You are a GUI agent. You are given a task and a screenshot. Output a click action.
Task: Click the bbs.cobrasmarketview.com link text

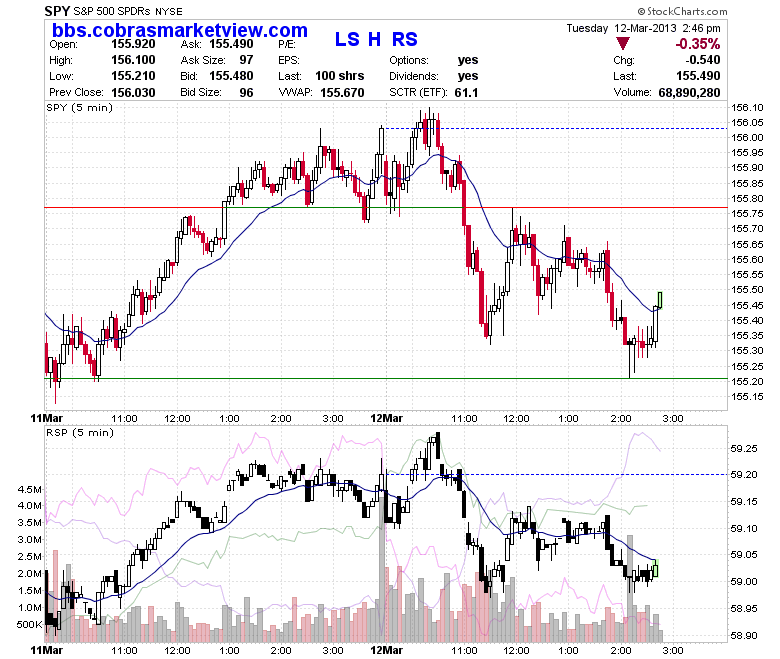(x=180, y=30)
